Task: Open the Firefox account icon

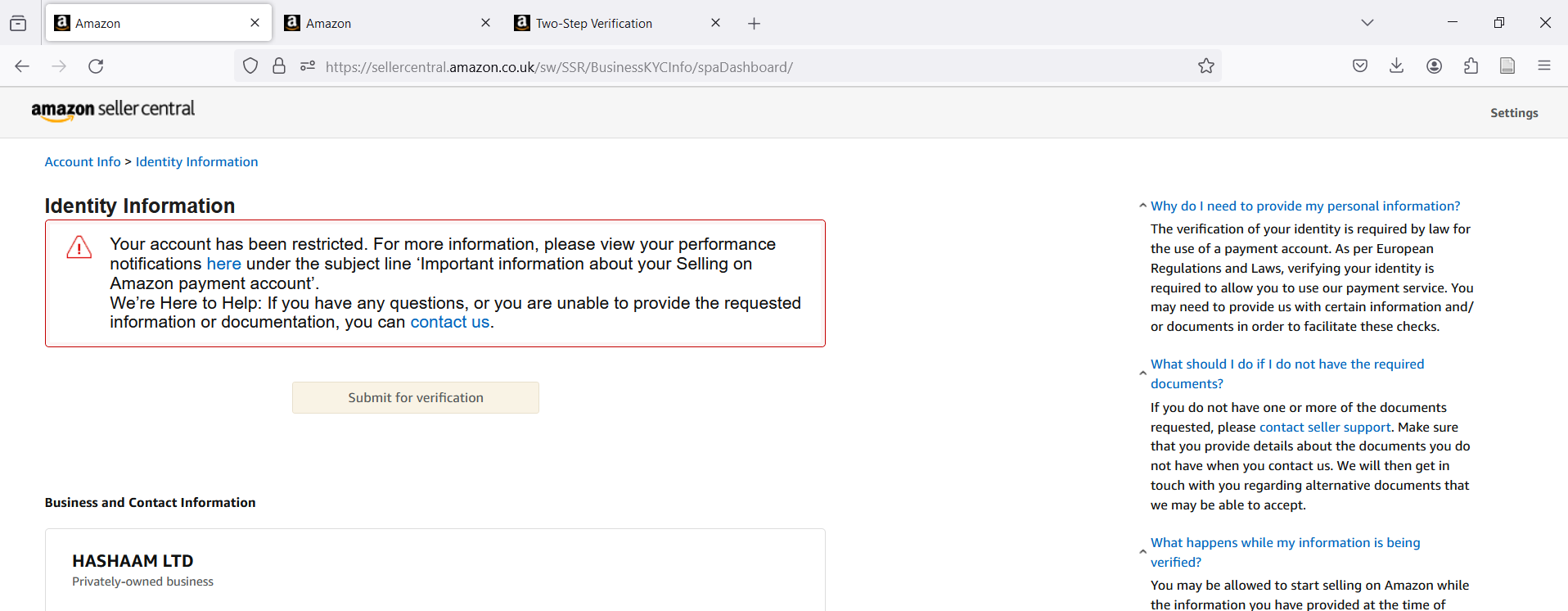Action: point(1434,66)
